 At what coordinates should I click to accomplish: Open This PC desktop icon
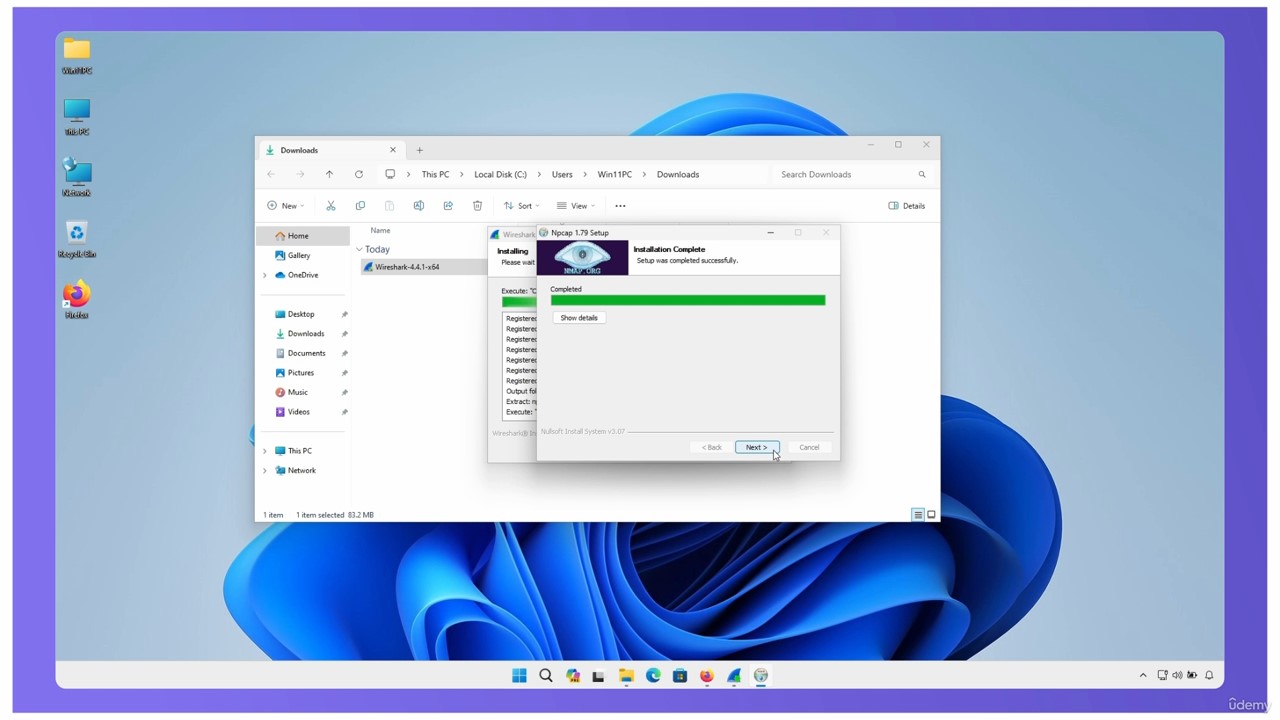pos(77,117)
